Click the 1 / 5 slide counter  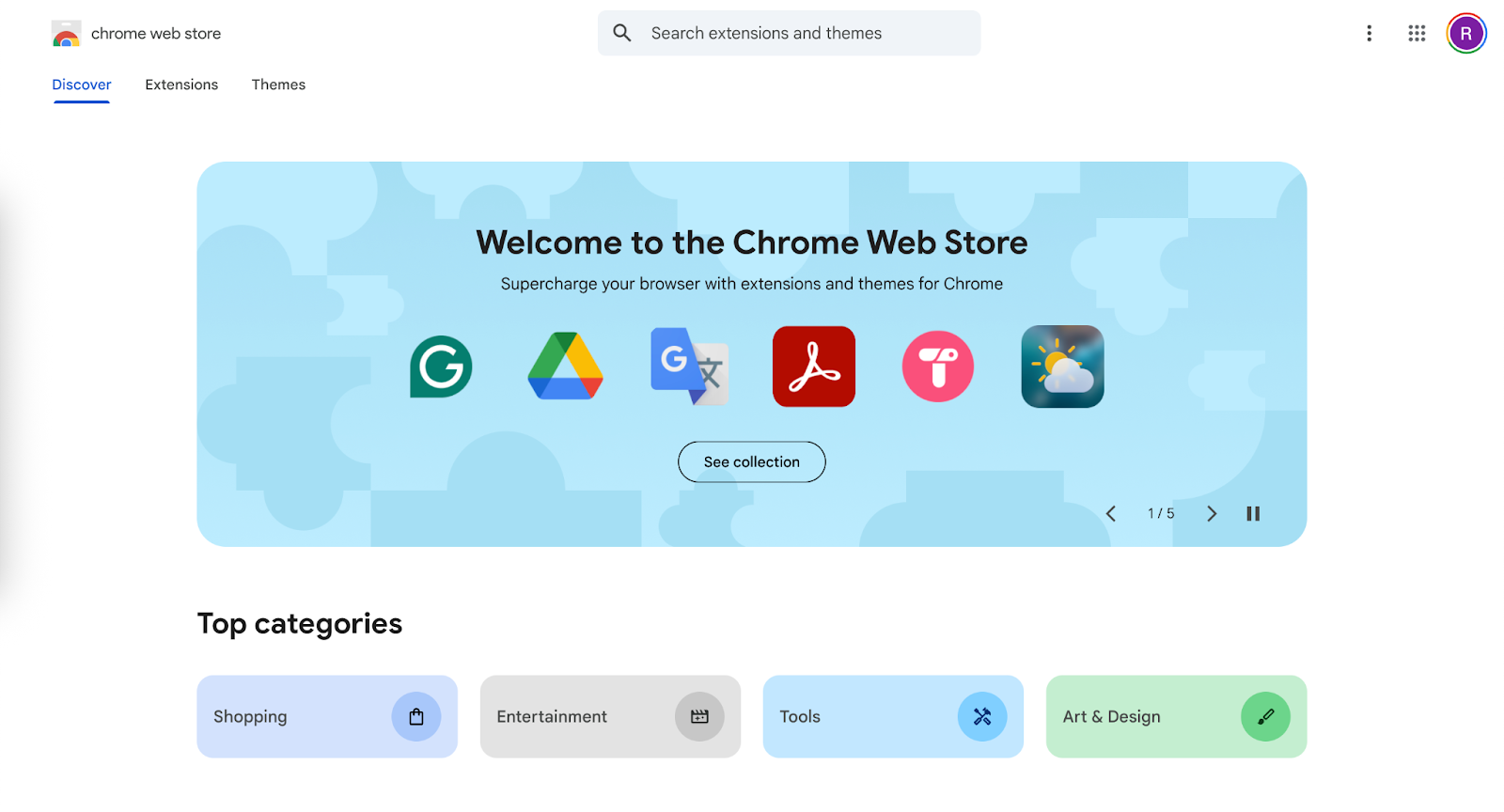coord(1161,513)
